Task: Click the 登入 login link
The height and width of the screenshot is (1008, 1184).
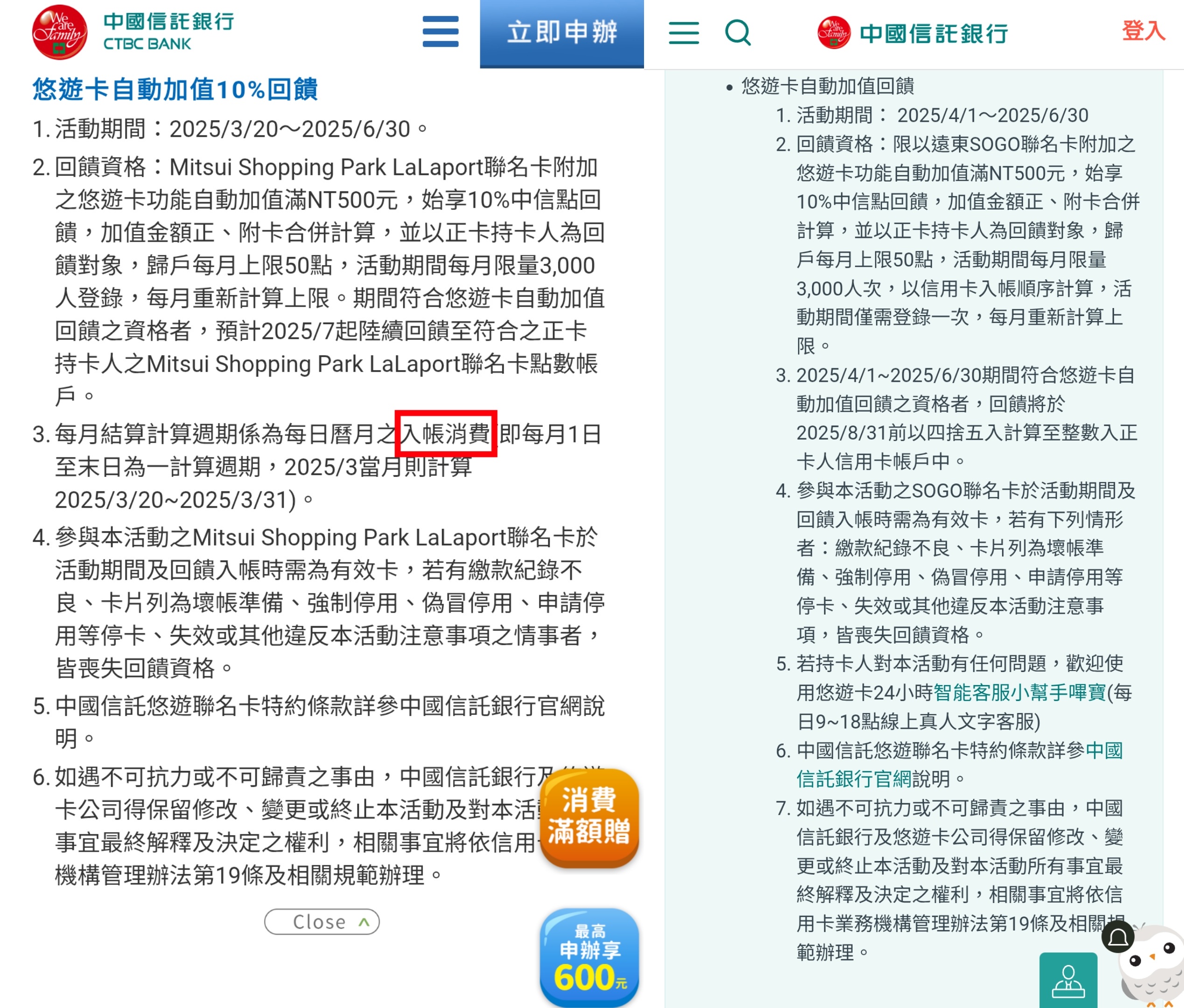Action: tap(1143, 30)
